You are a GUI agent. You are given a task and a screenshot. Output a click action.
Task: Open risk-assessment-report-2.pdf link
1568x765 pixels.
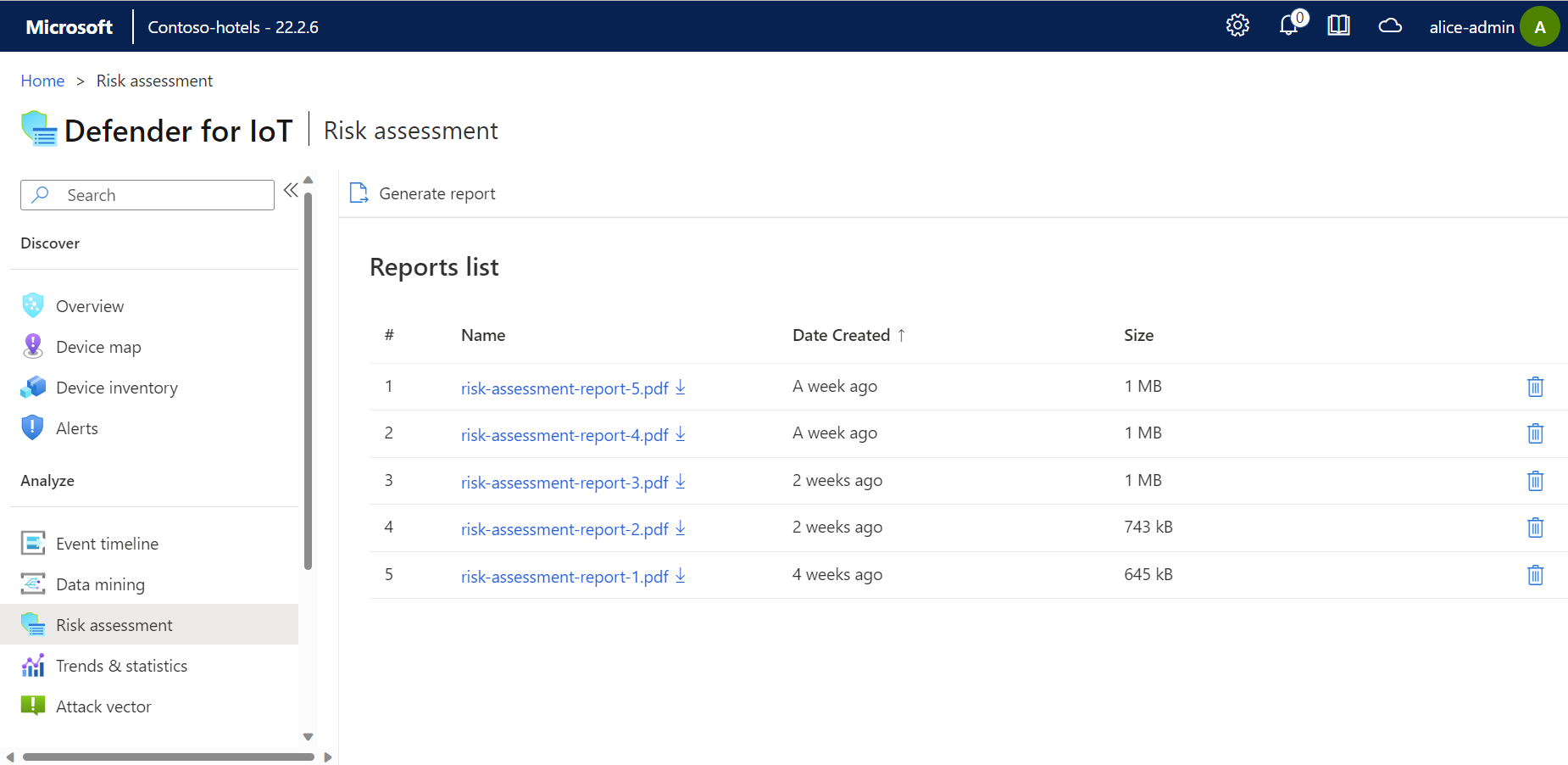(x=564, y=528)
